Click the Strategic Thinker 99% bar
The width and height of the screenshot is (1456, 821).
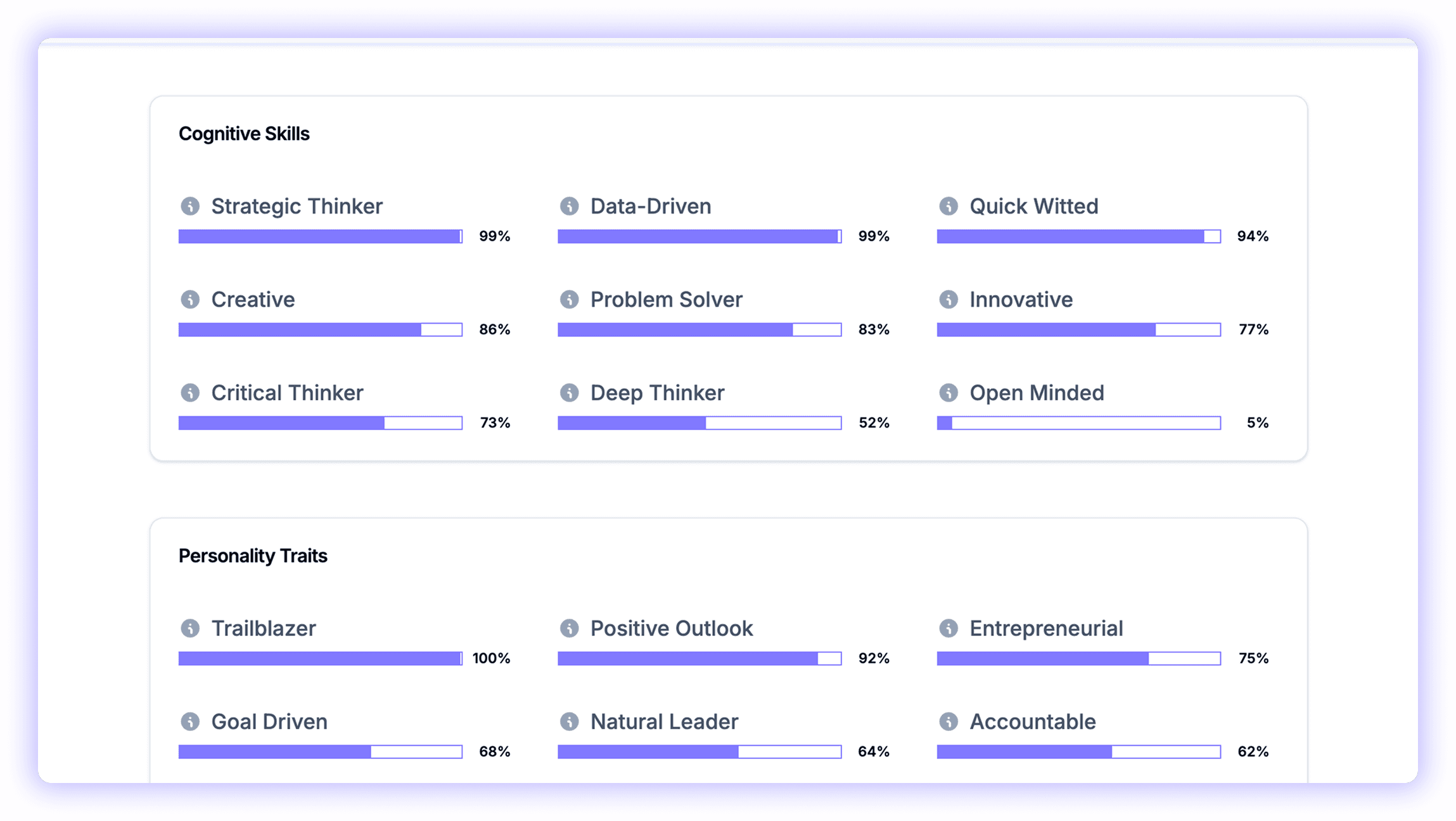pos(320,236)
